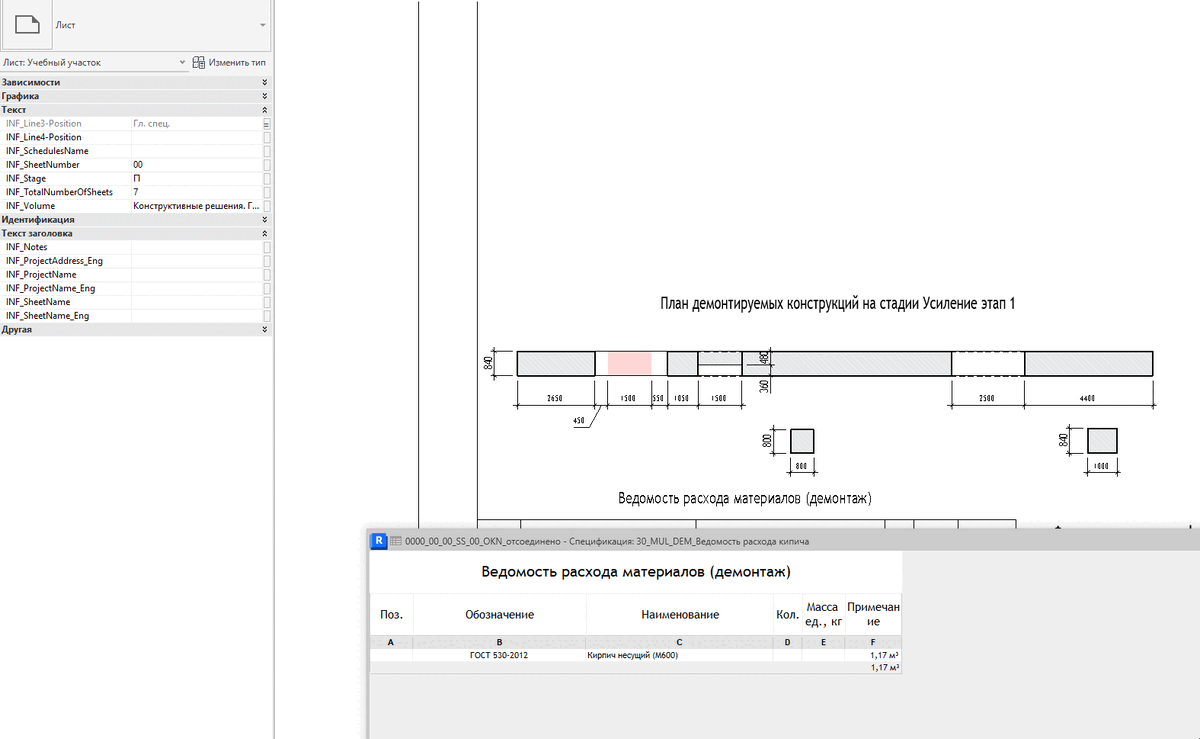Image resolution: width=1200 pixels, height=739 pixels.
Task: Click associate button for INF_SheetName
Action: tap(267, 302)
